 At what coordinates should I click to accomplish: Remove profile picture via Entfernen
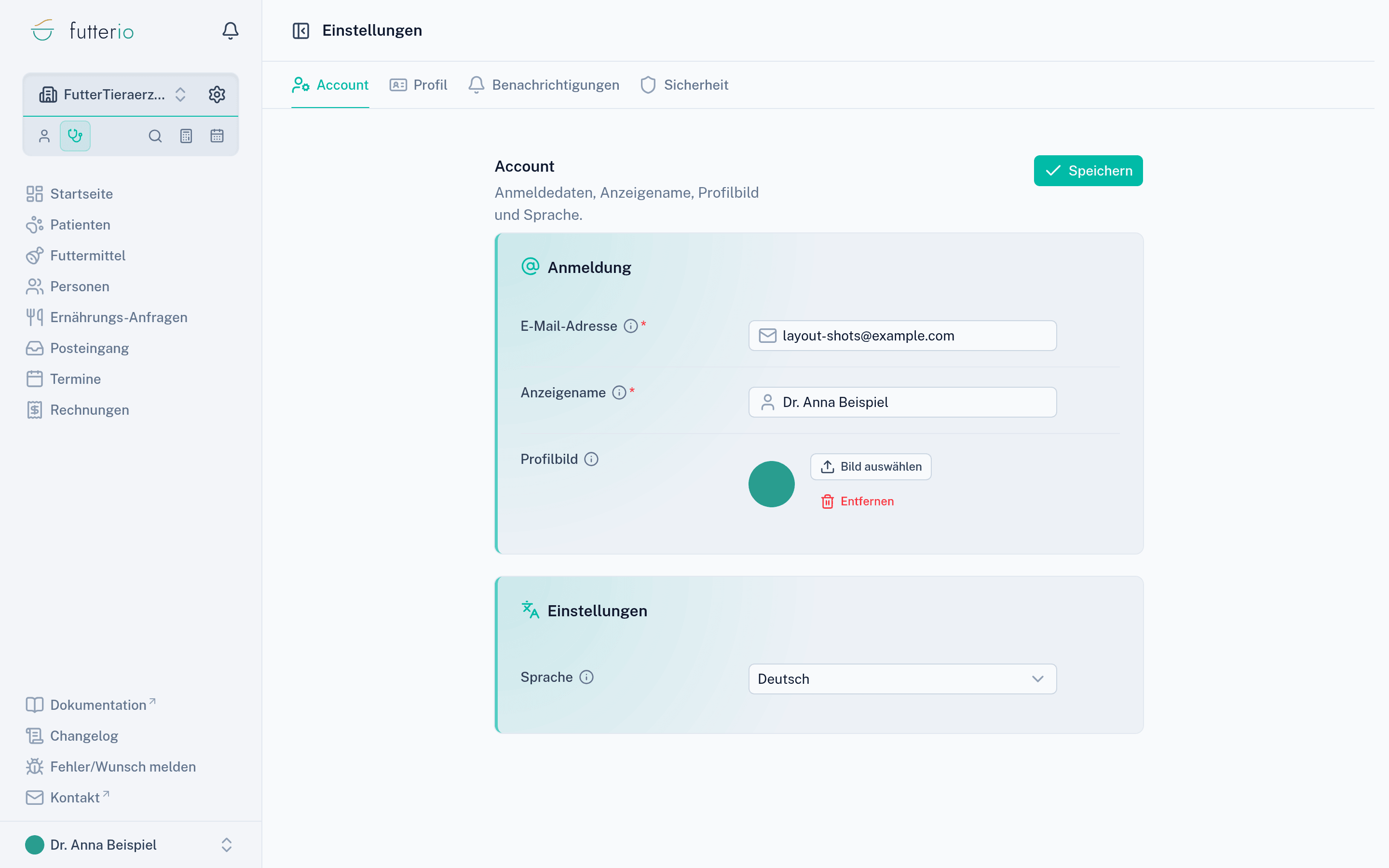[858, 501]
